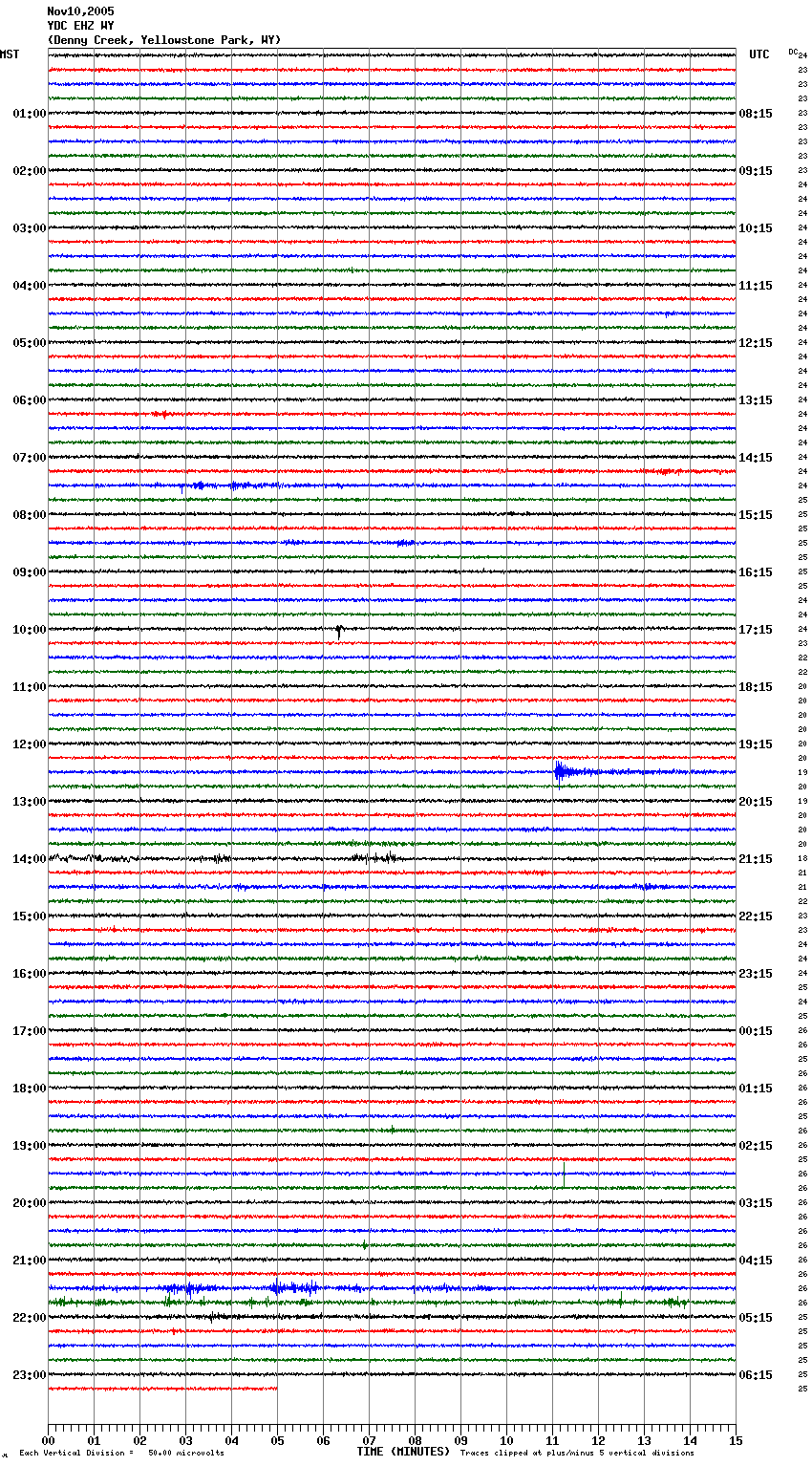
Task: Click the UTC time zone header
Action: (x=759, y=54)
